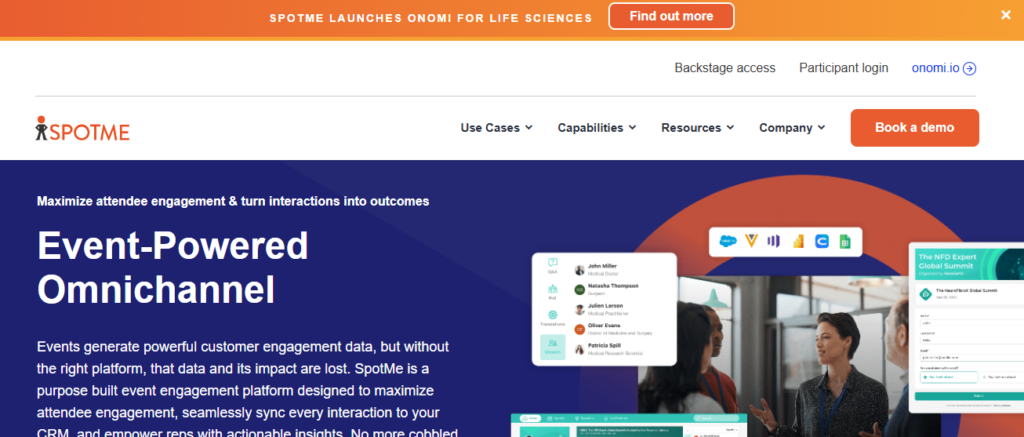Image resolution: width=1024 pixels, height=437 pixels.
Task: Expand the Company chevron
Action: click(x=821, y=127)
